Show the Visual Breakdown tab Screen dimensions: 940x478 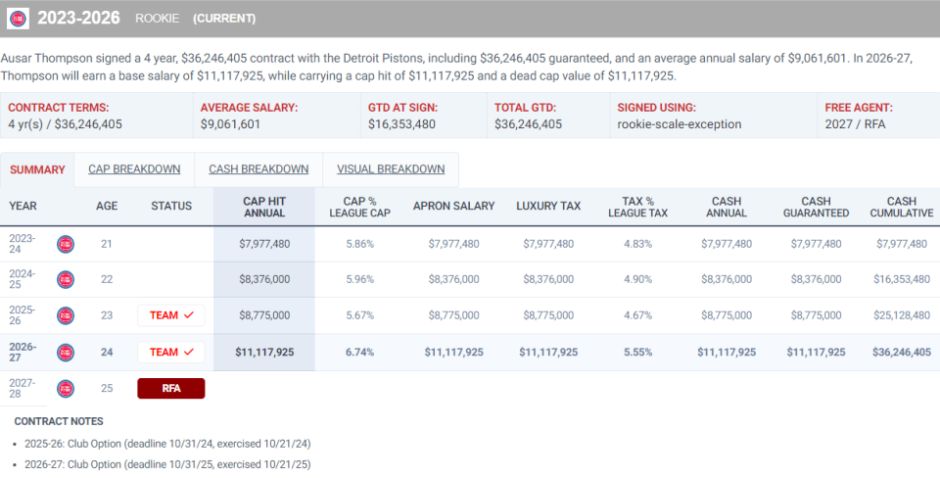[x=391, y=170]
